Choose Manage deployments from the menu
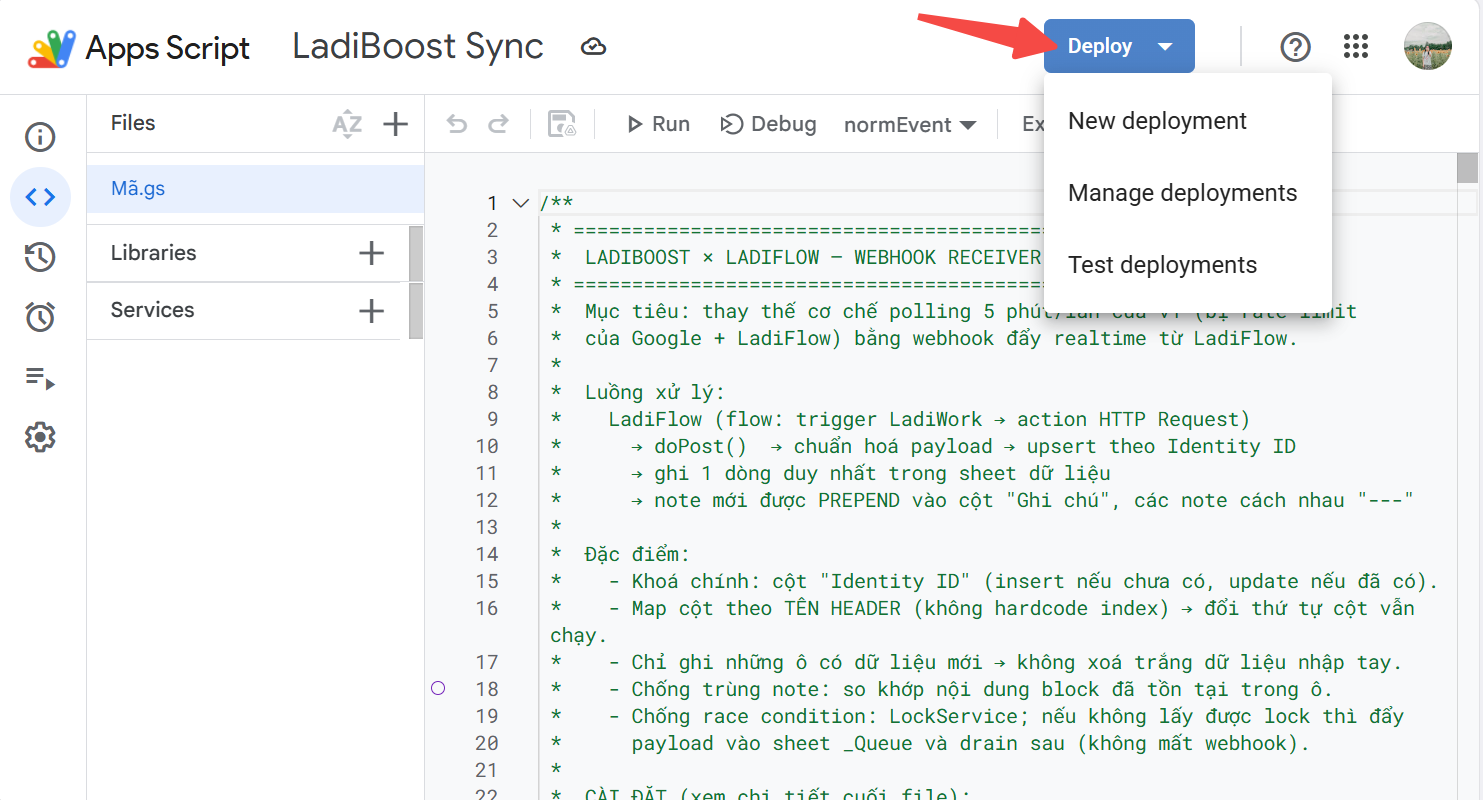This screenshot has width=1483, height=800. point(1188,193)
